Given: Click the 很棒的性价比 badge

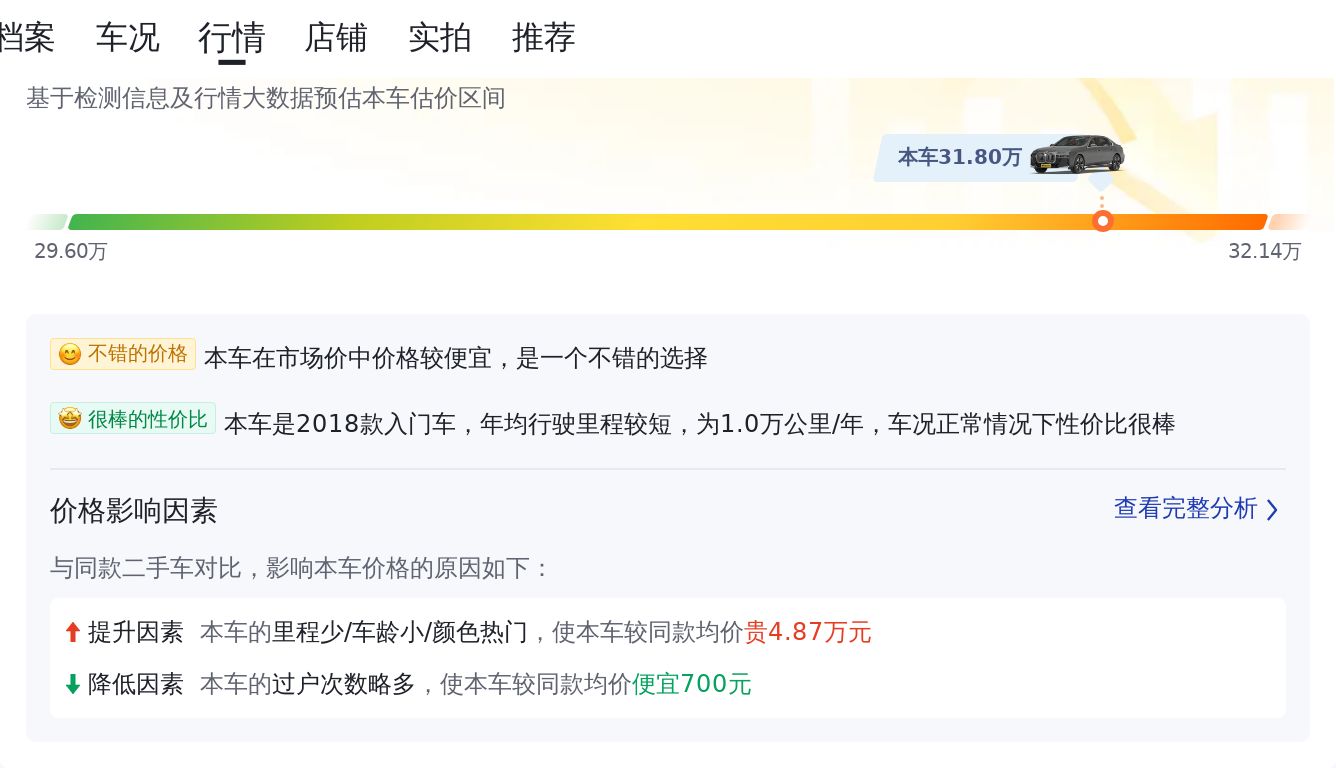Looking at the screenshot, I should click(x=133, y=418).
